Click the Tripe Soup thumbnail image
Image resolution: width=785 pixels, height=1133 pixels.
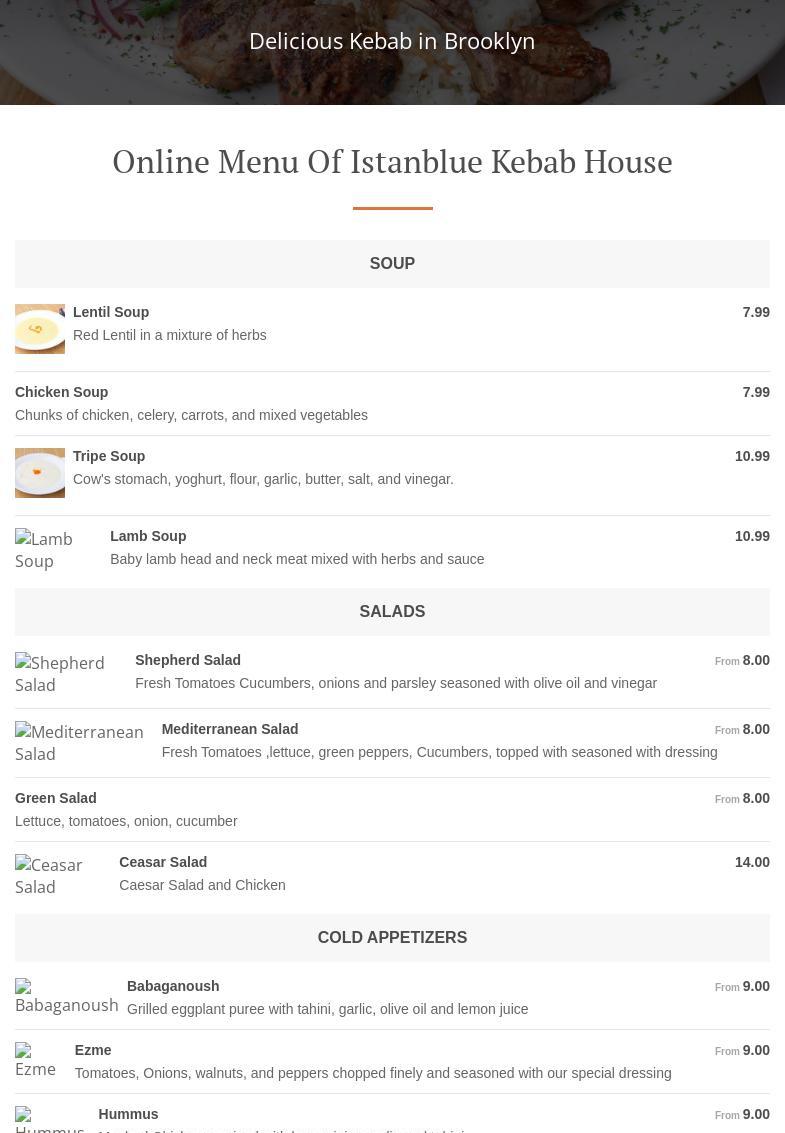40,473
